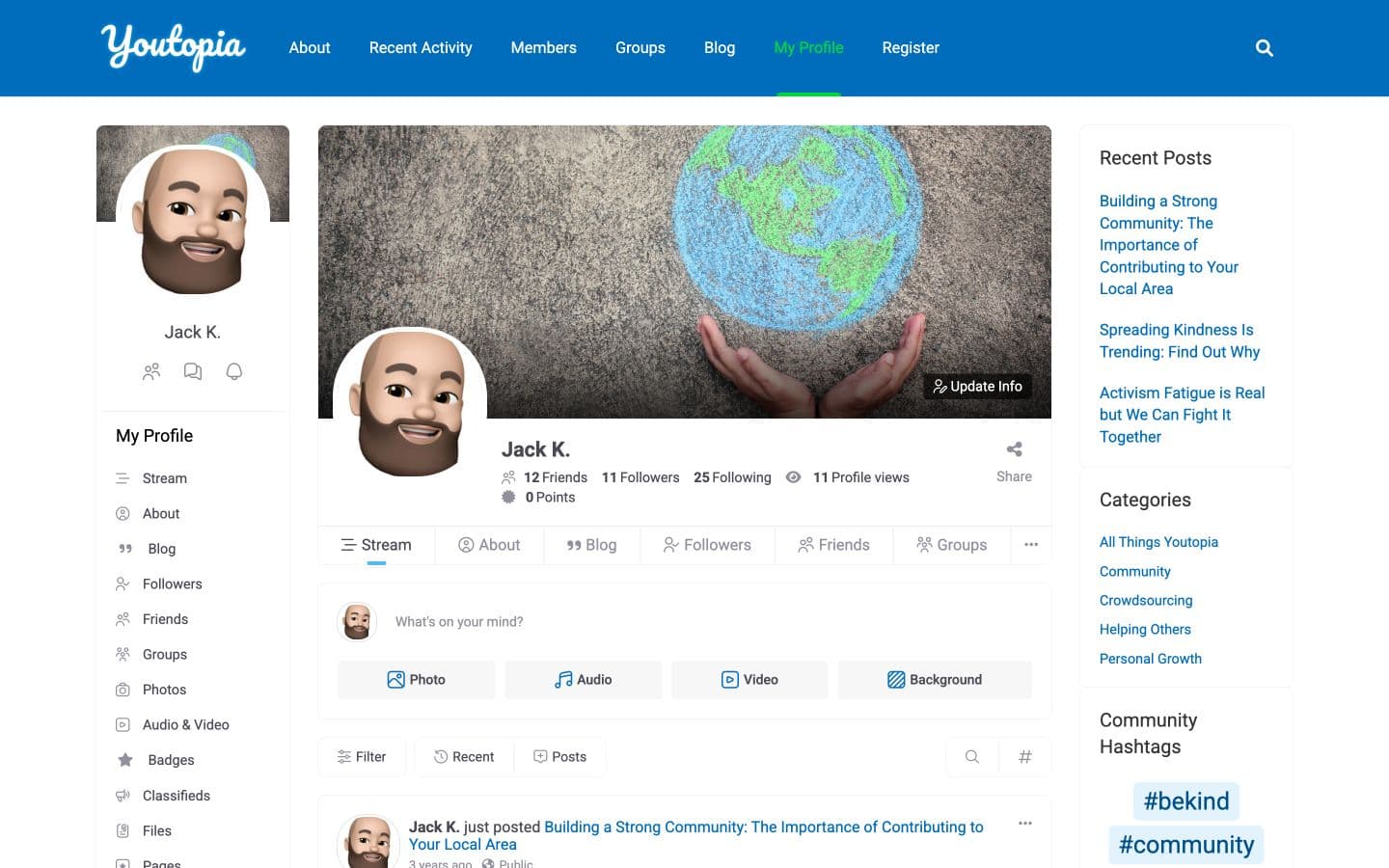Image resolution: width=1389 pixels, height=868 pixels.
Task: Open Building a Strong Community recent post
Action: [x=1169, y=245]
